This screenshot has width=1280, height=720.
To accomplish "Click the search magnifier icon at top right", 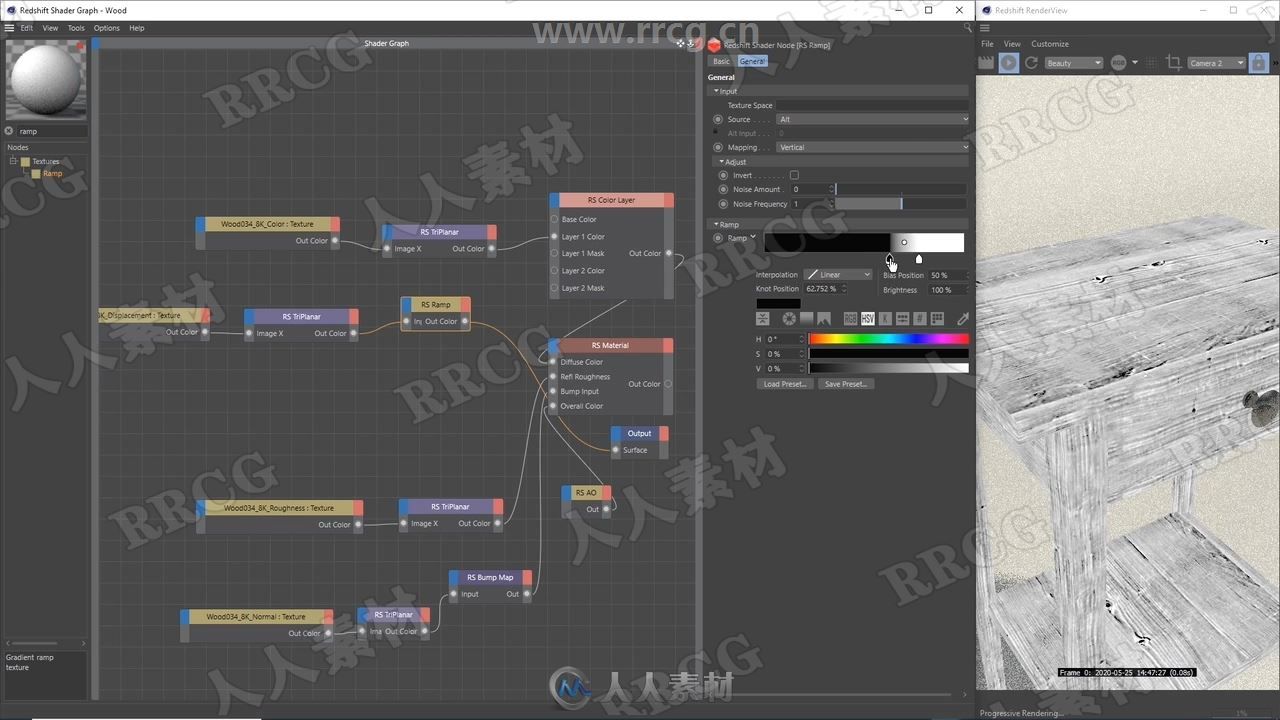I will (x=968, y=28).
